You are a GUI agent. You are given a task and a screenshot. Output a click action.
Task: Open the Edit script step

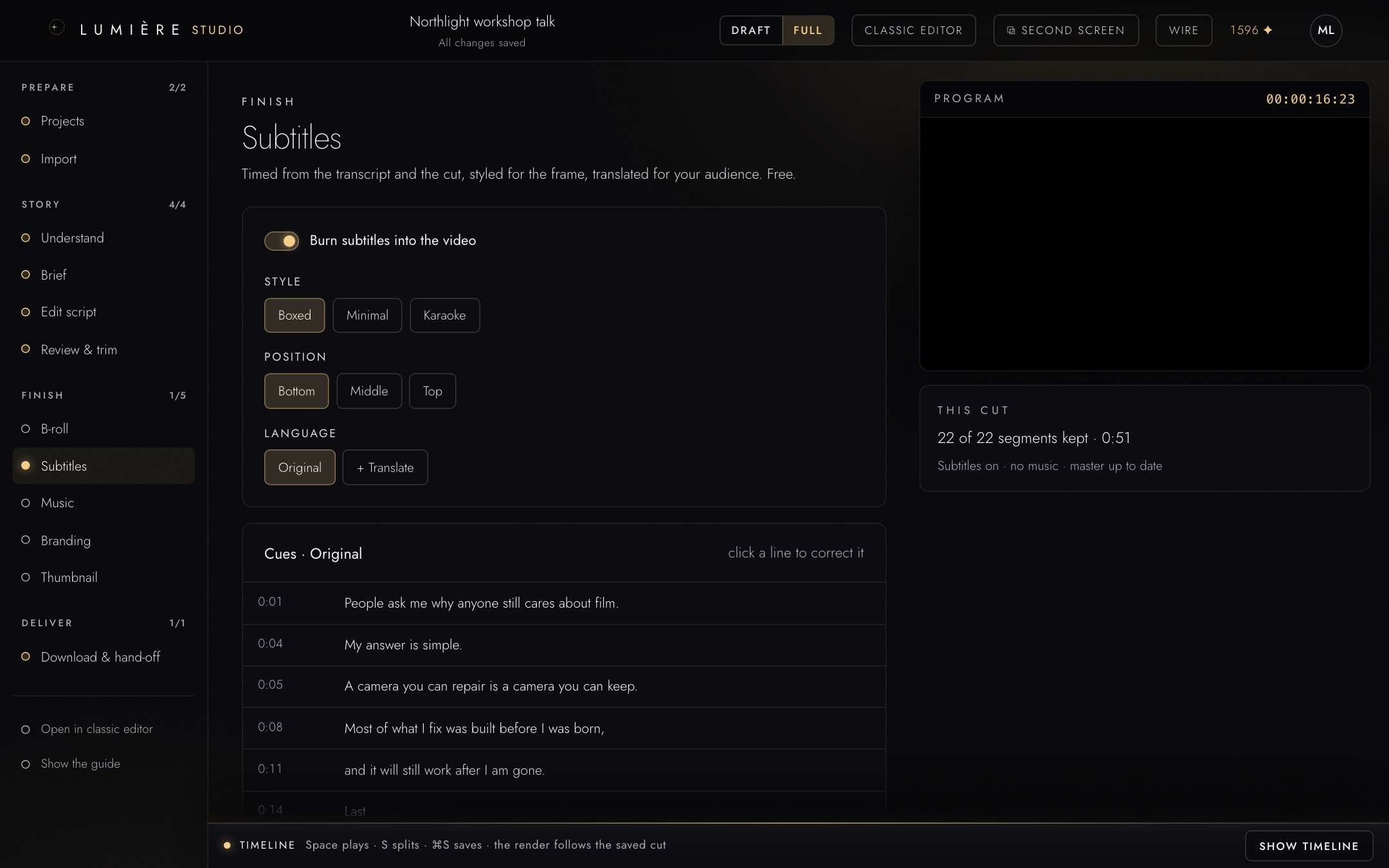(x=103, y=312)
